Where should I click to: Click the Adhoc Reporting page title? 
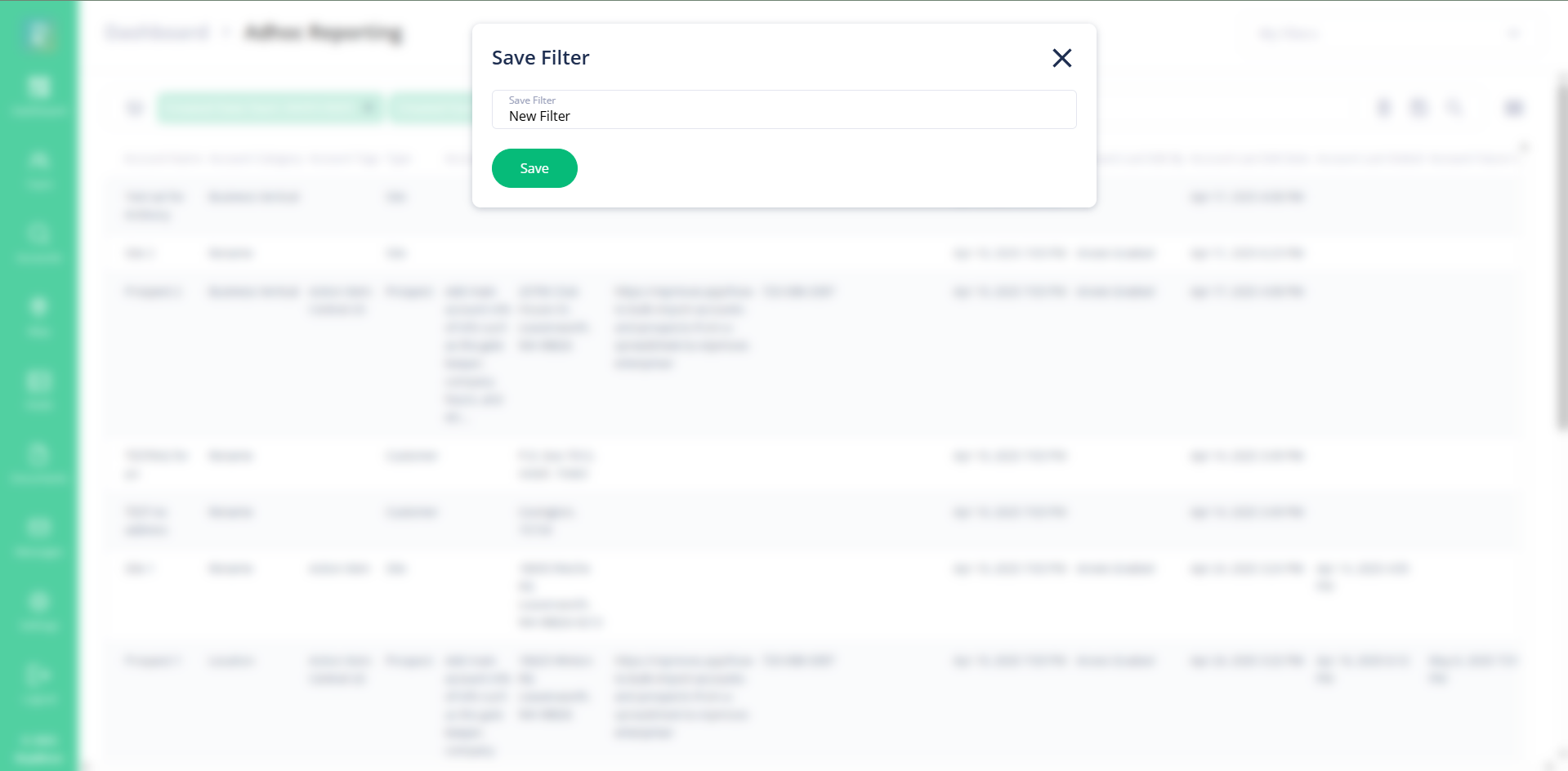[x=324, y=33]
